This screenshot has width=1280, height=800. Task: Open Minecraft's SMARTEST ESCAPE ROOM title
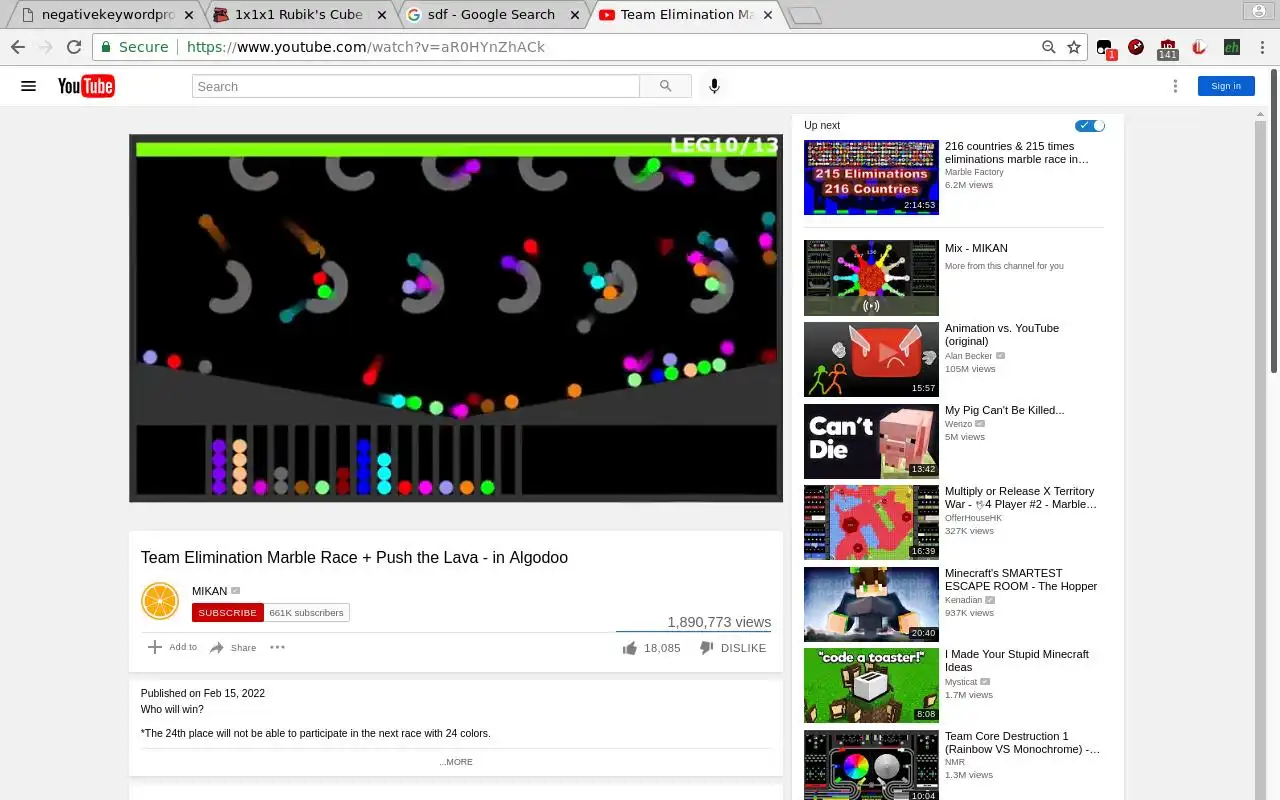tap(1021, 580)
